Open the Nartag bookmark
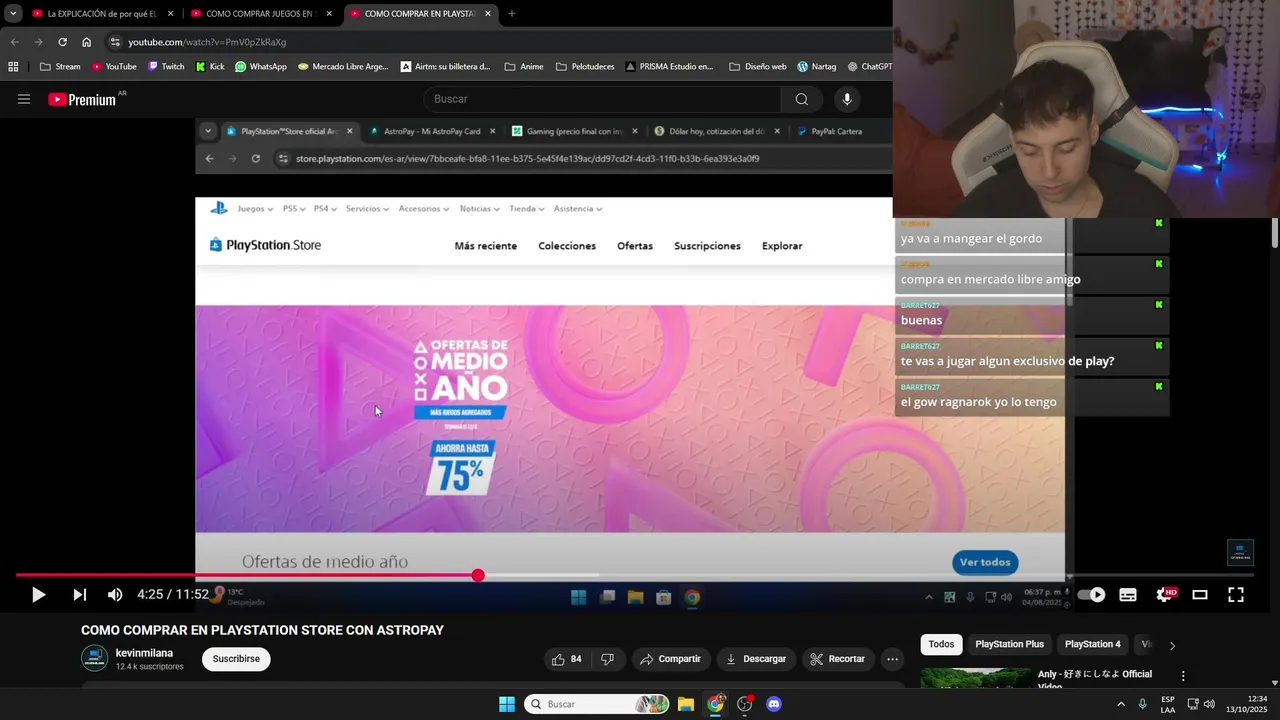The width and height of the screenshot is (1280, 720). coord(817,67)
